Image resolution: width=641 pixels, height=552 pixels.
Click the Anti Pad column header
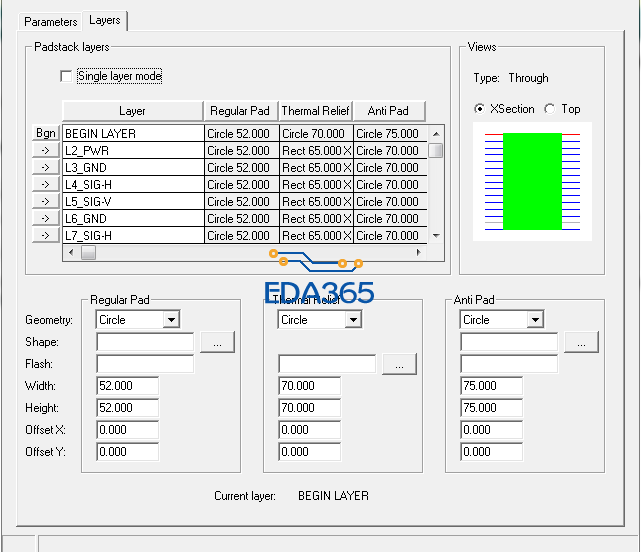(389, 111)
